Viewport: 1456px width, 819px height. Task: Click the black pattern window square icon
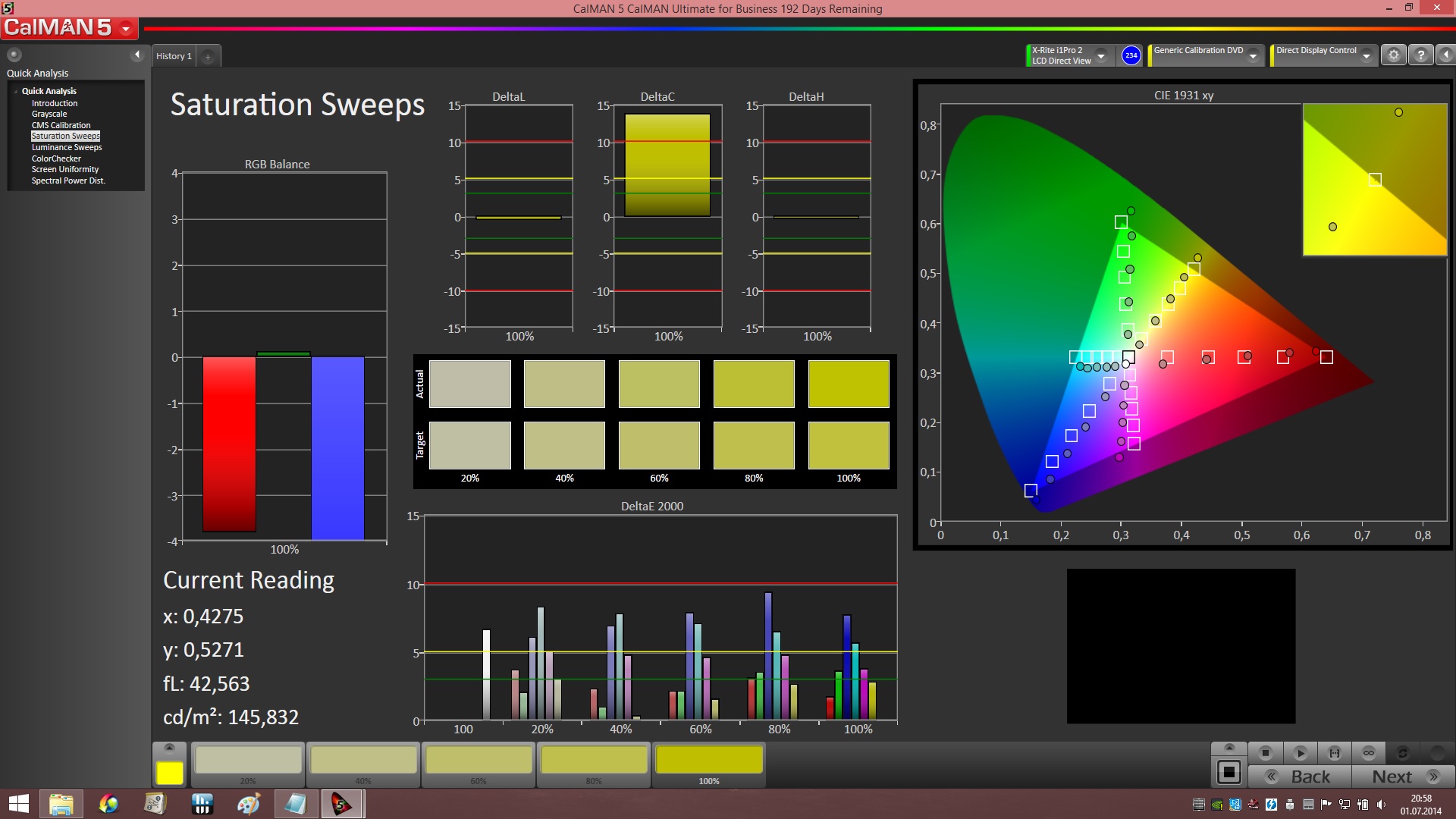coord(1229,773)
